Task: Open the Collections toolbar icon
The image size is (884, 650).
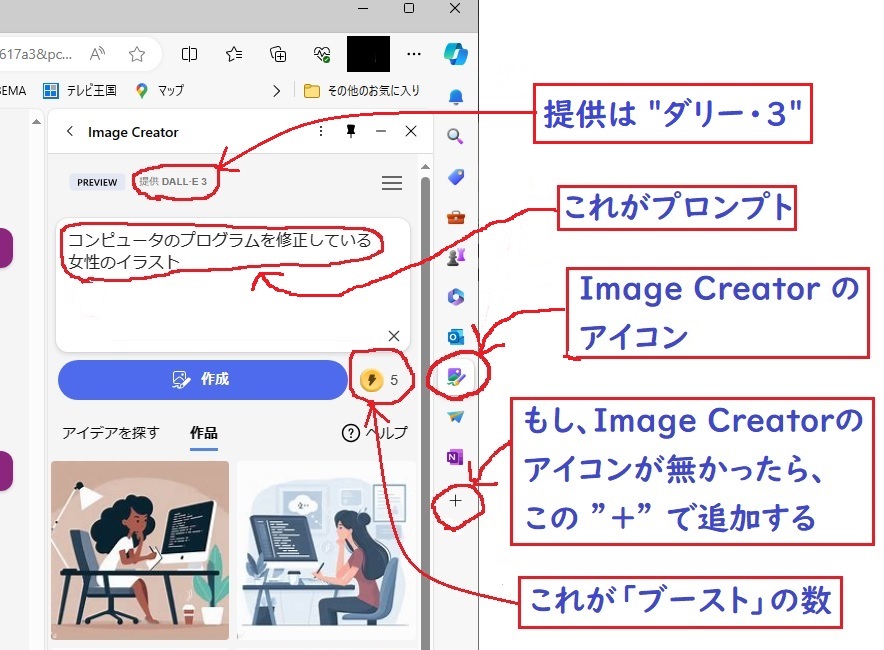Action: click(278, 54)
